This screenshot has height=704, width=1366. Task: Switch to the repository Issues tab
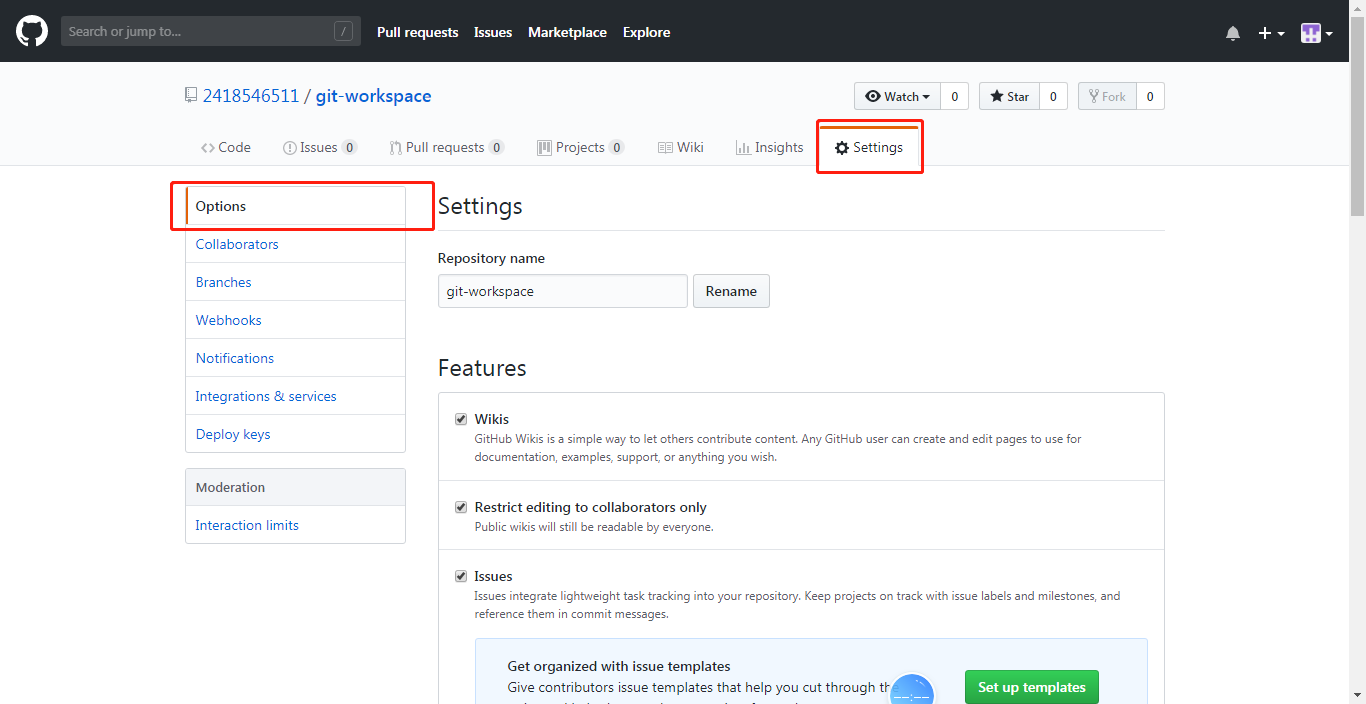pyautogui.click(x=320, y=147)
